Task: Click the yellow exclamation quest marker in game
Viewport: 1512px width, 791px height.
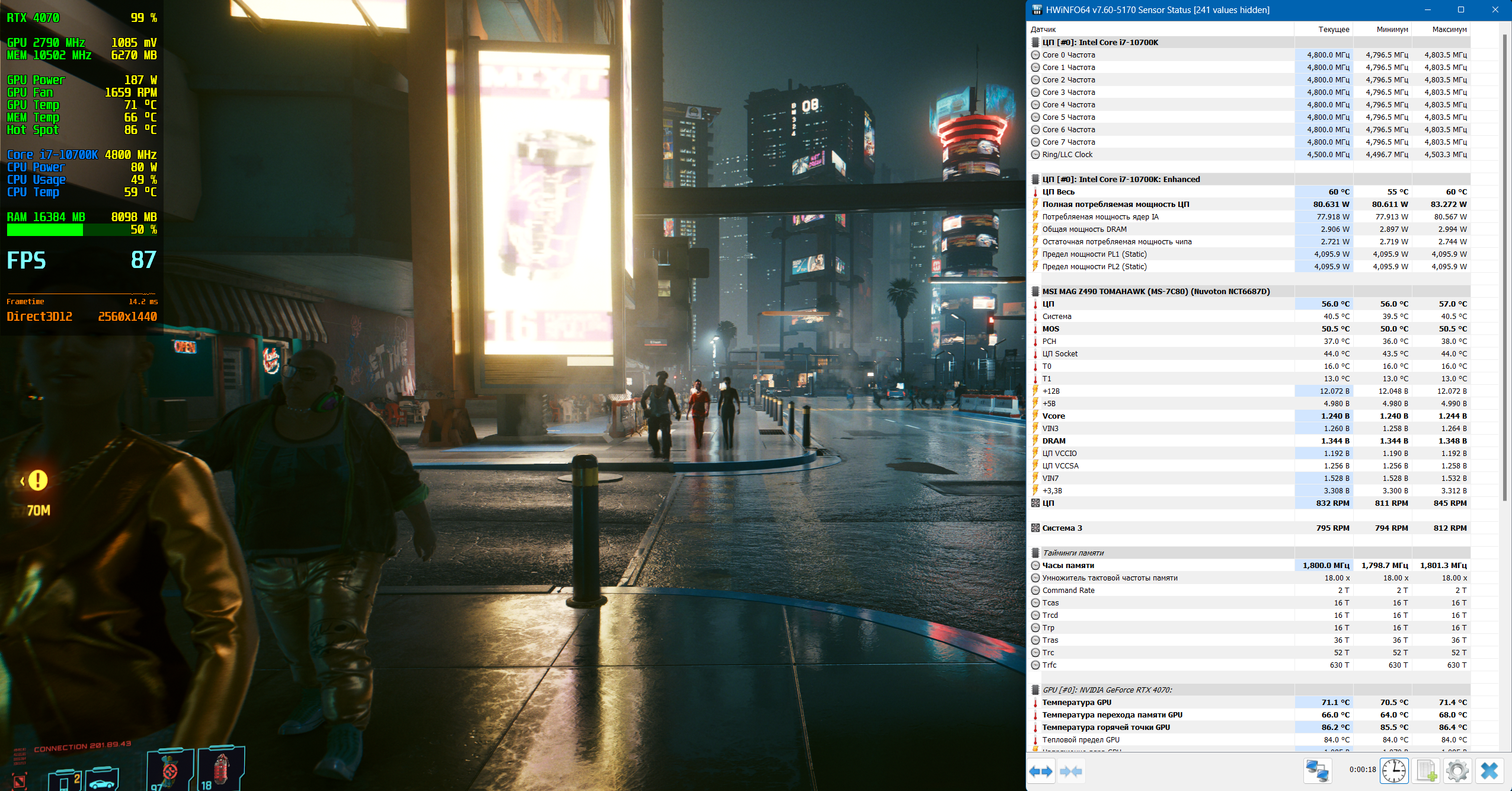Action: pos(37,480)
